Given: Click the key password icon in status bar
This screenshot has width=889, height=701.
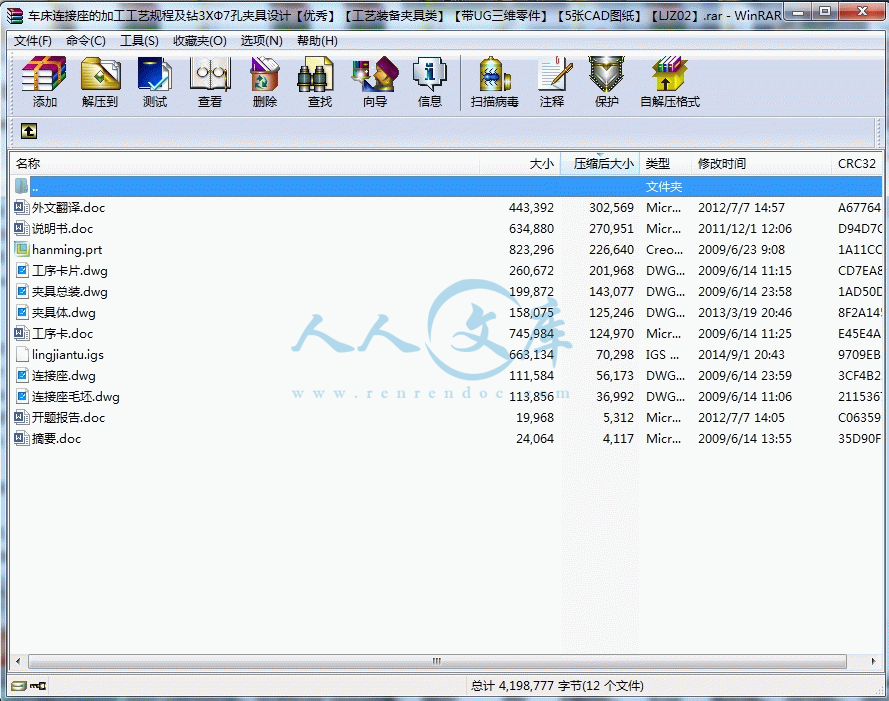Looking at the screenshot, I should 38,686.
